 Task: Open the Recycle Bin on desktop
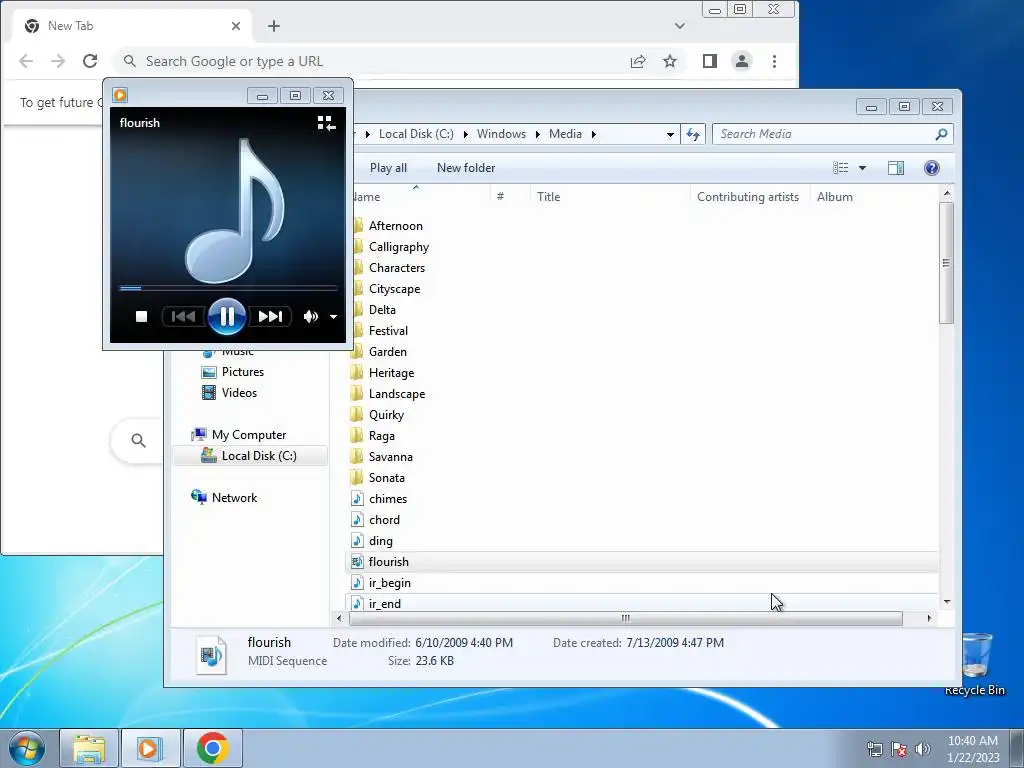(x=974, y=664)
